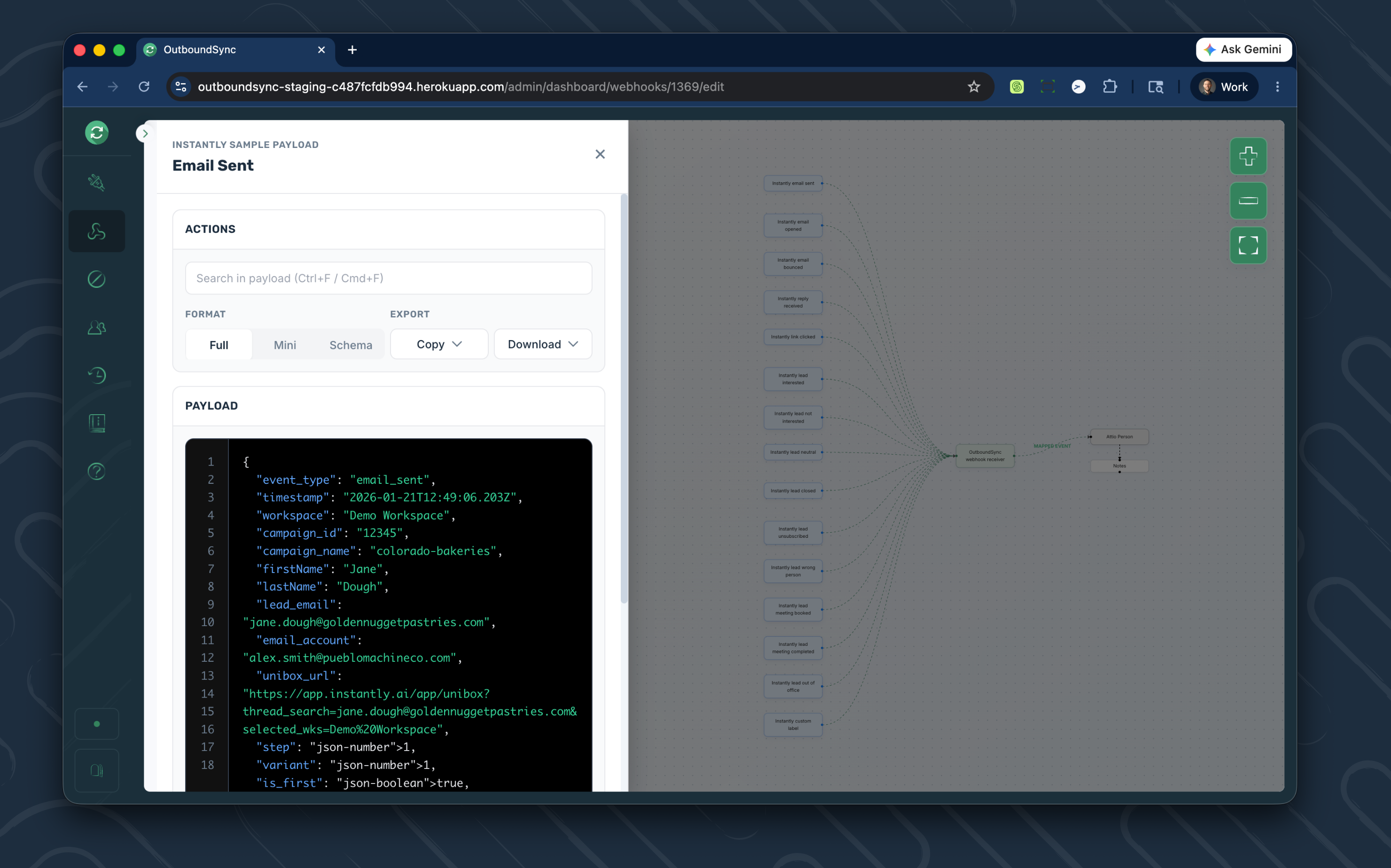Select the Instantly lead not interested node
Screen dimensions: 1391x868
click(x=793, y=418)
